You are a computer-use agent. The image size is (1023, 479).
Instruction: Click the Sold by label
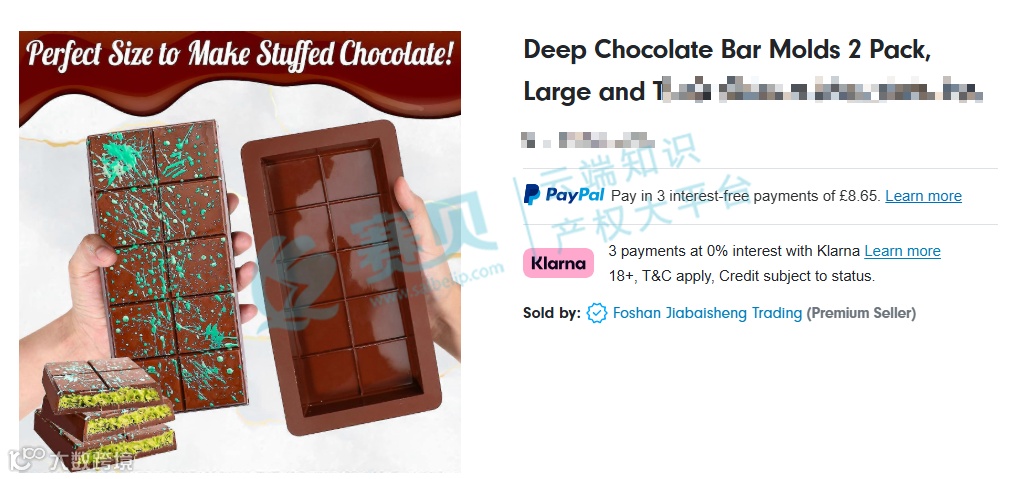(x=551, y=313)
